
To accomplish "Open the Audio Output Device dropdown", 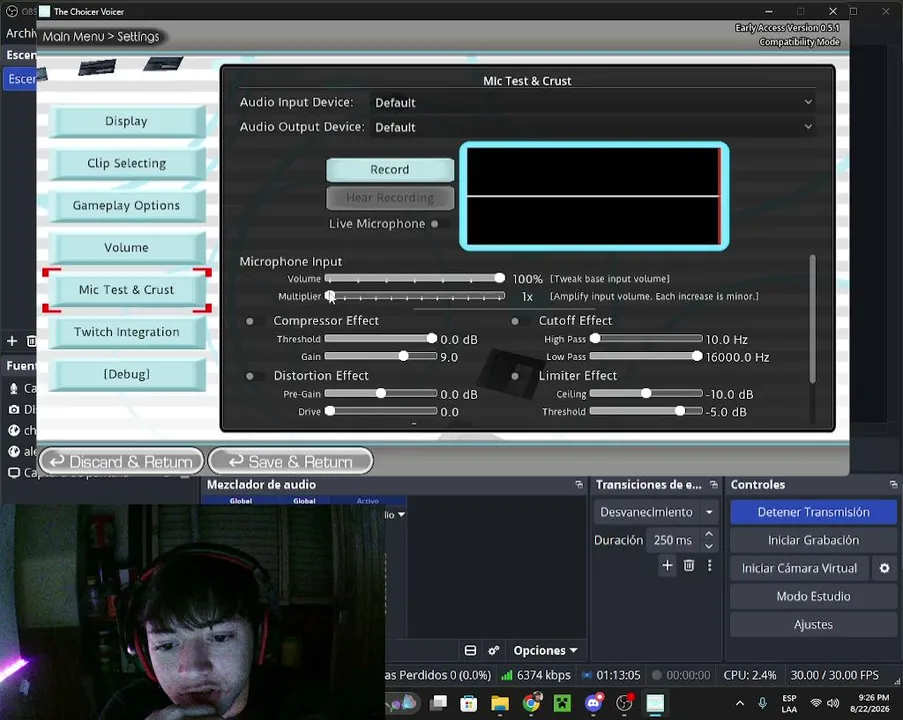I will (x=594, y=127).
